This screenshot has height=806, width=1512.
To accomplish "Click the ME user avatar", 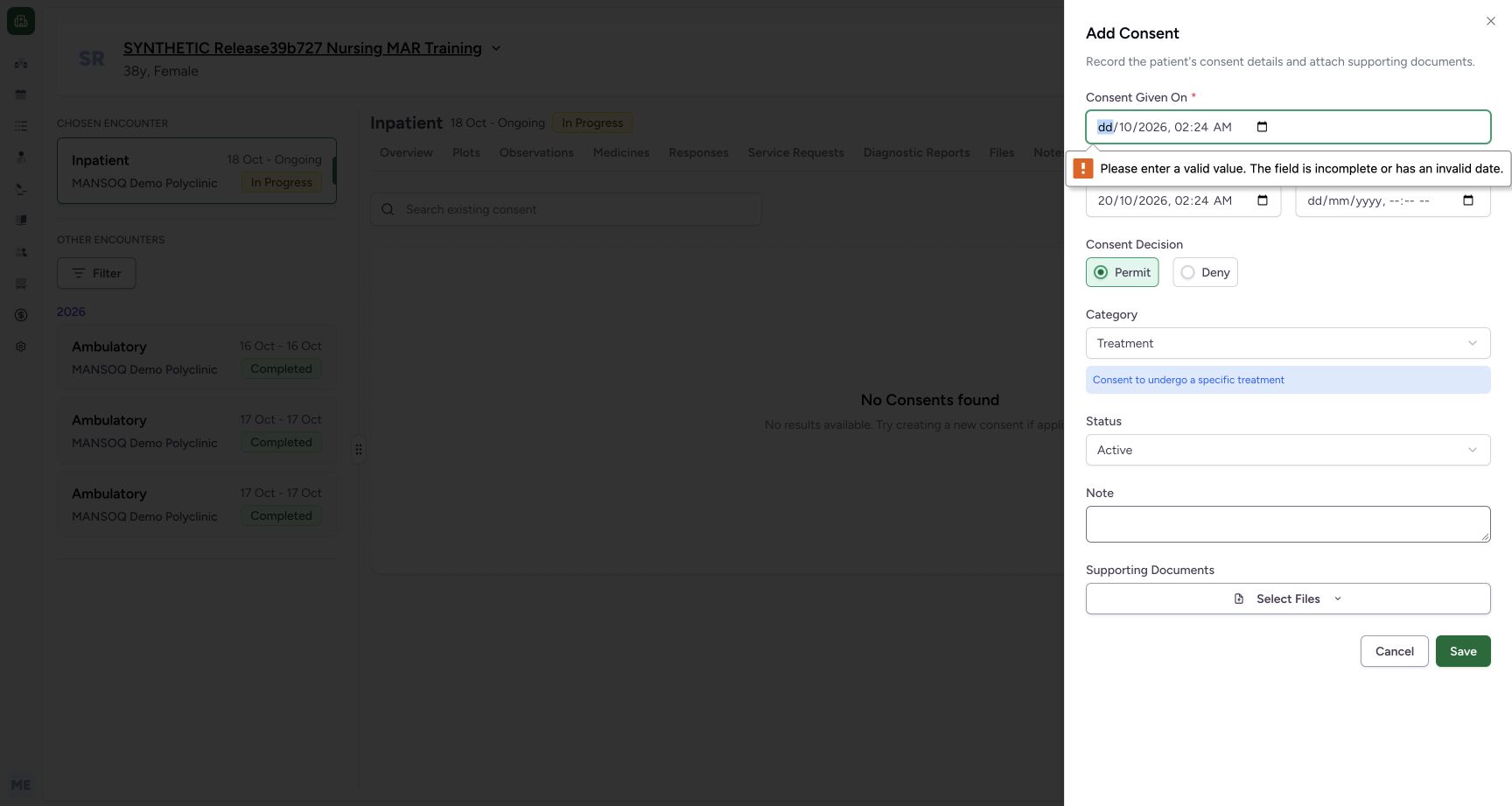I will click(21, 785).
